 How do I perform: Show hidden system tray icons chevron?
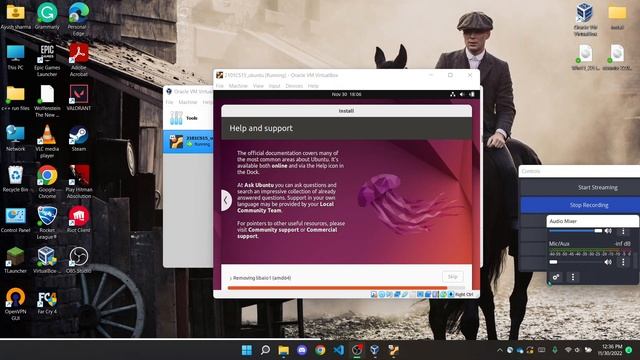(x=500, y=350)
